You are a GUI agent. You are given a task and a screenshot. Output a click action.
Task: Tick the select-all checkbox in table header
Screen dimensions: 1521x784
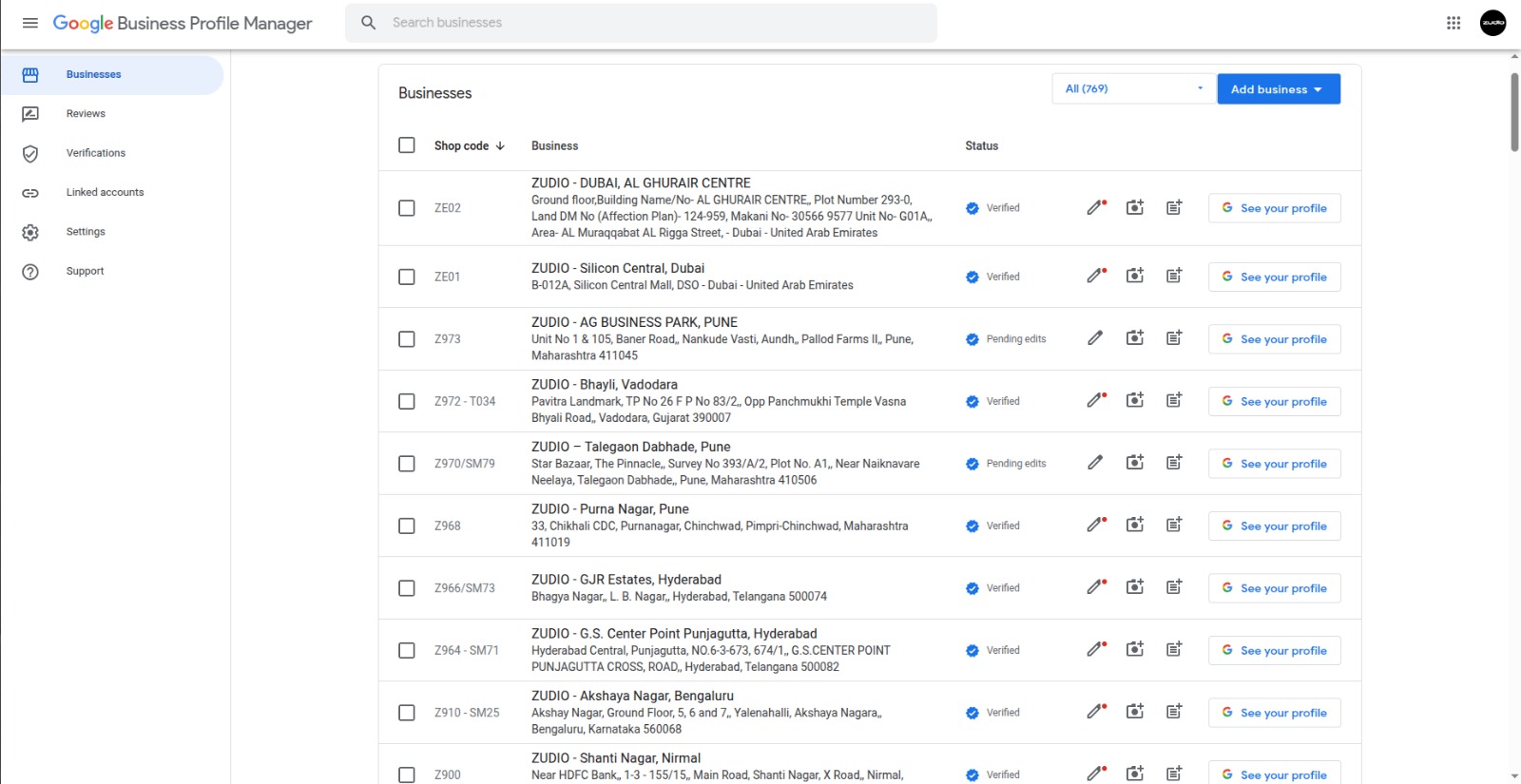[x=407, y=145]
